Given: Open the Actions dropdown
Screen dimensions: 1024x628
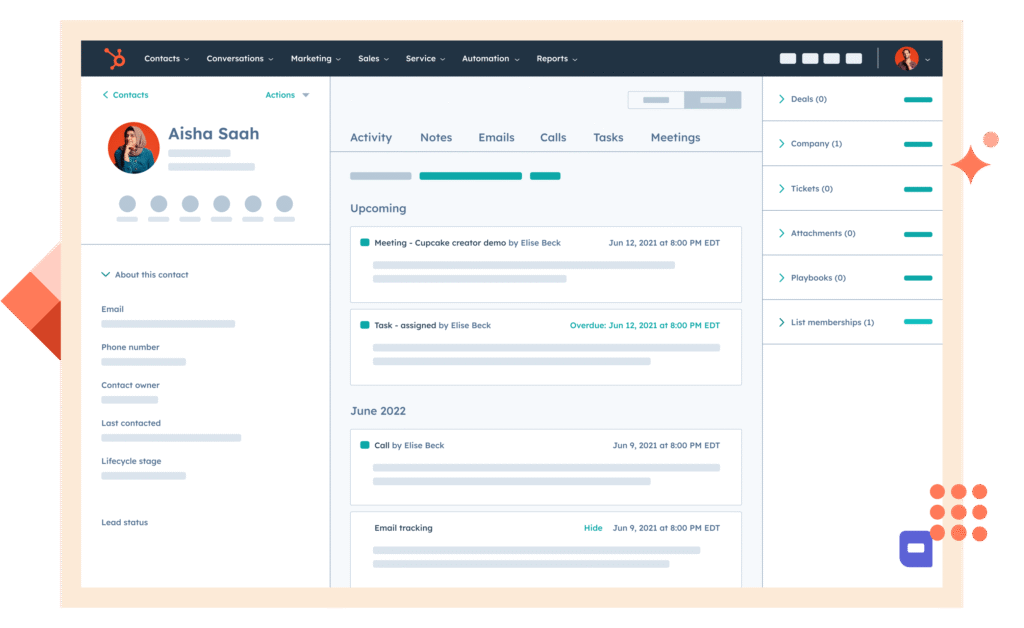Looking at the screenshot, I should tap(287, 95).
